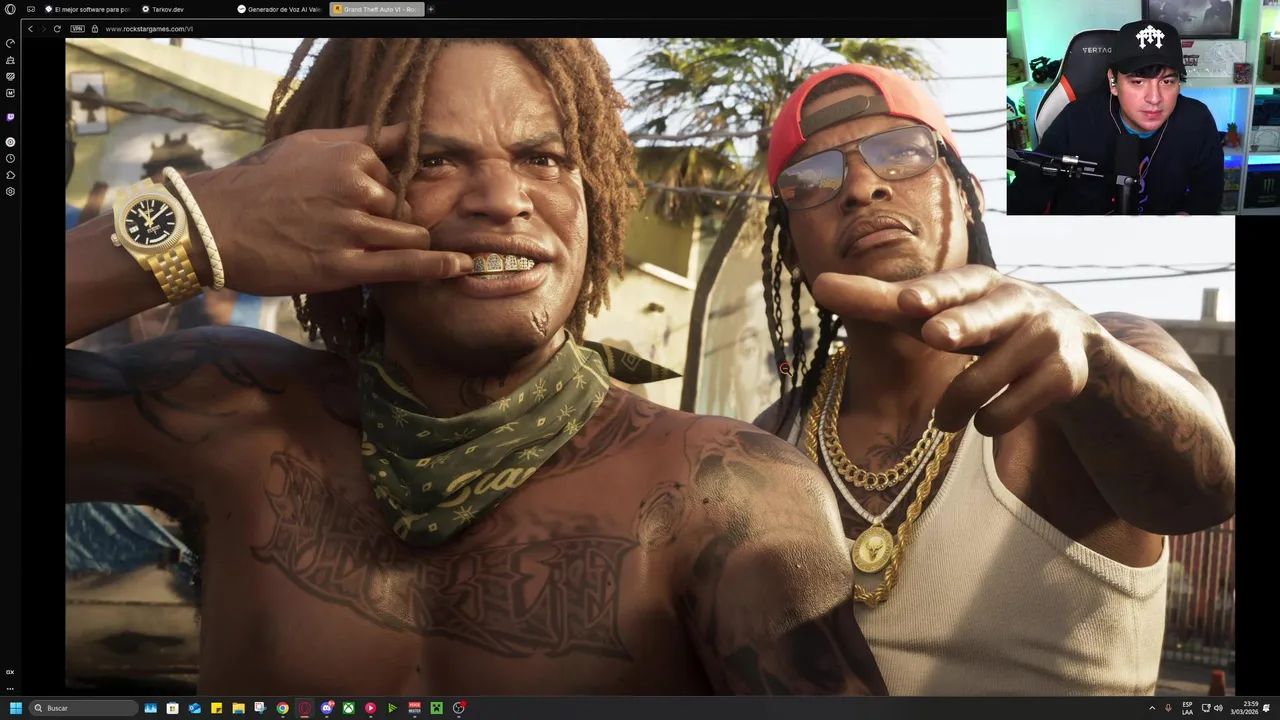
Task: Click the muted microphone tray icon
Action: point(1168,708)
